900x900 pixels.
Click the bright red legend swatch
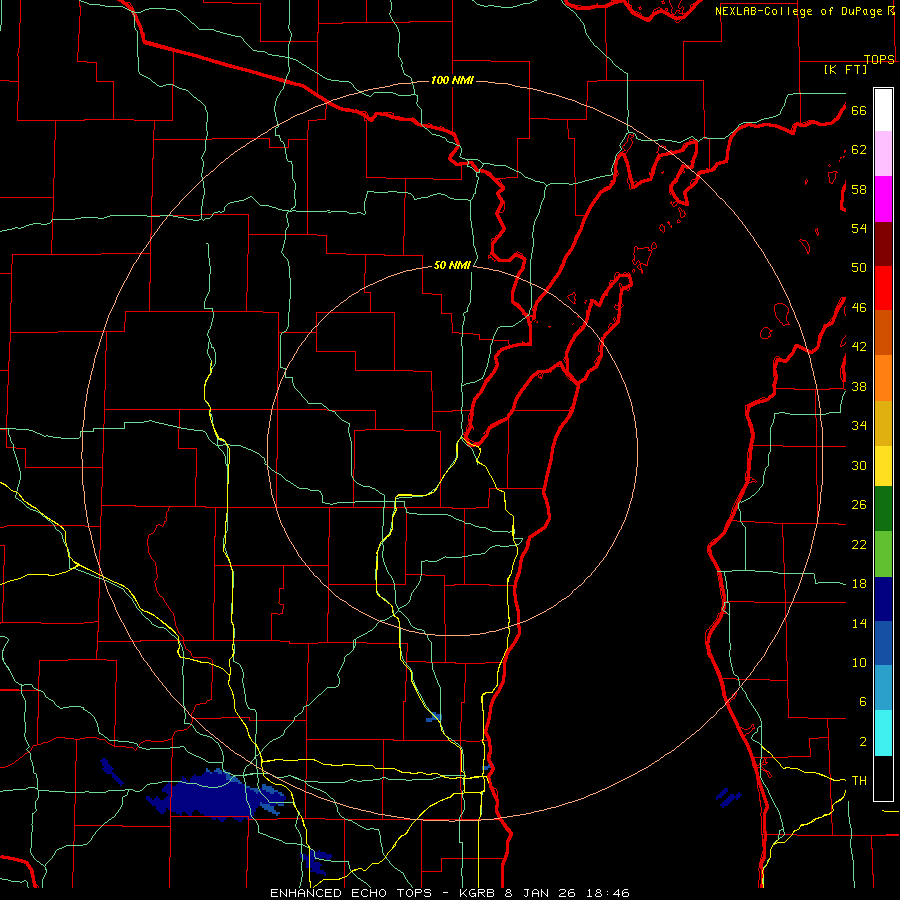click(883, 288)
